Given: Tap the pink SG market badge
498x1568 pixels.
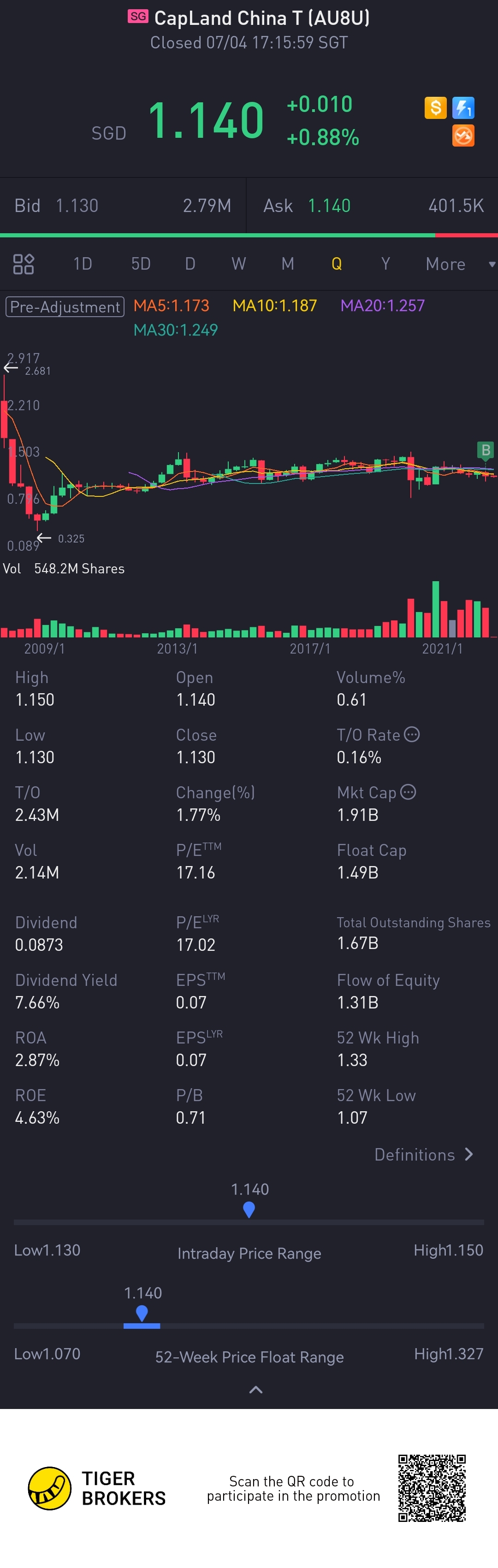Looking at the screenshot, I should (x=138, y=17).
